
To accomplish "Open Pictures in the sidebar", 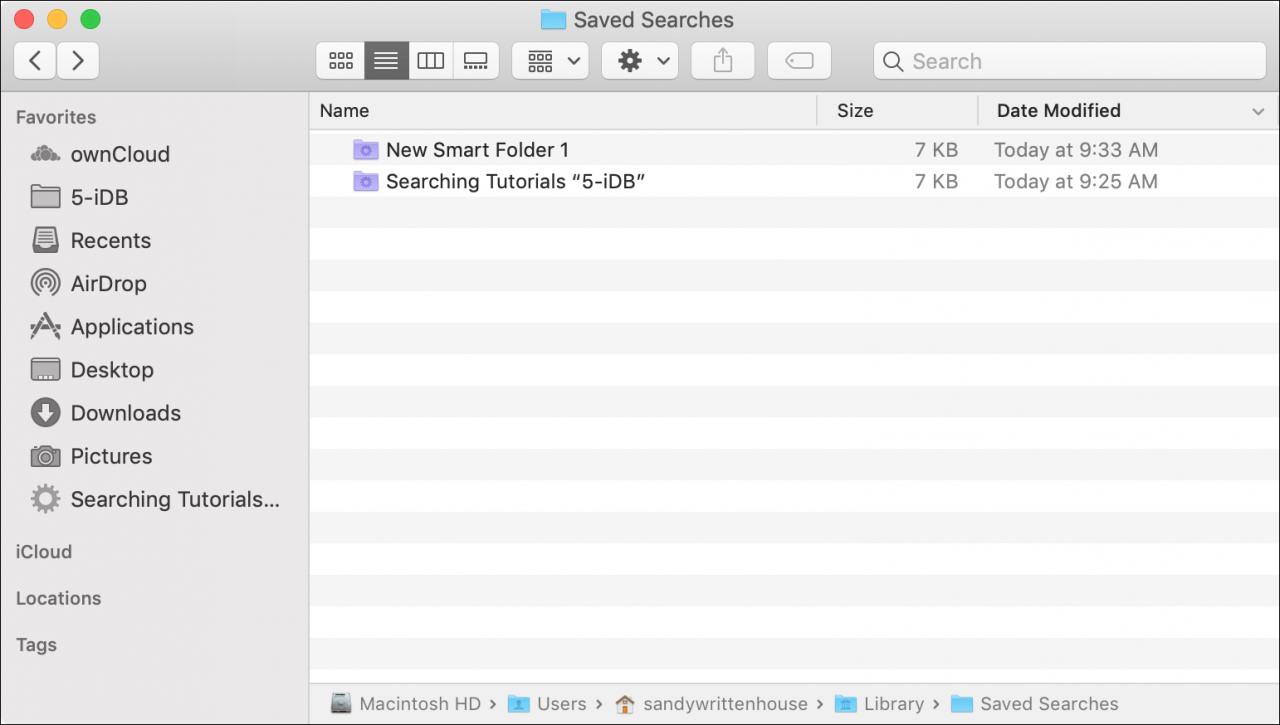I will pyautogui.click(x=111, y=455).
